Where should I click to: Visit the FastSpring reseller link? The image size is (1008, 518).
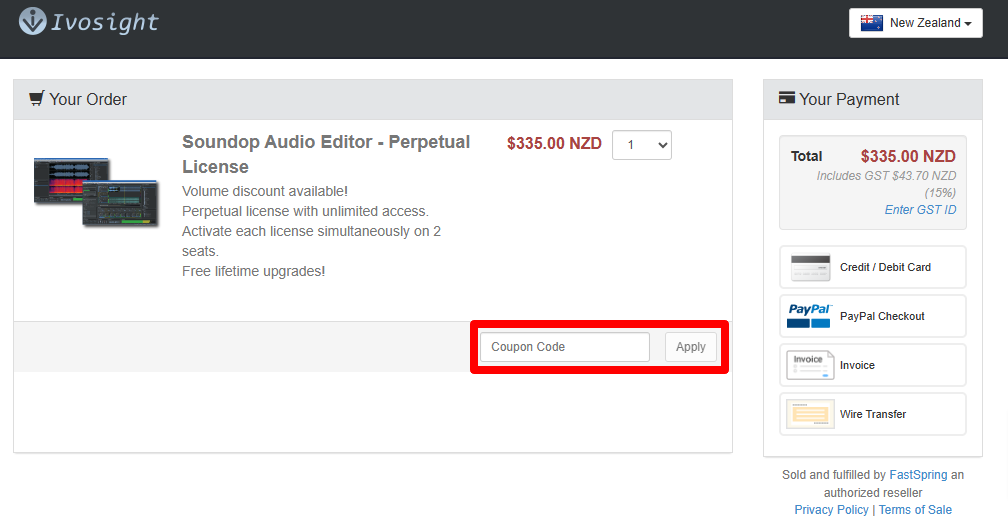tap(917, 475)
